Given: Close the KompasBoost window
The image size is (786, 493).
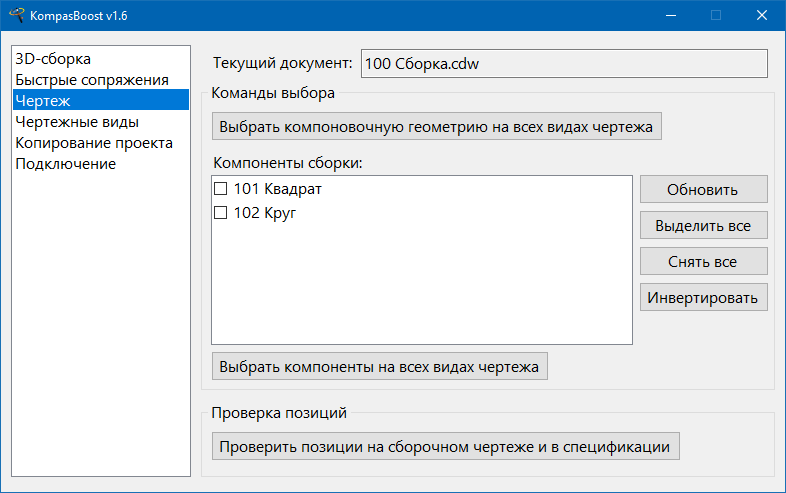Looking at the screenshot, I should pos(762,15).
